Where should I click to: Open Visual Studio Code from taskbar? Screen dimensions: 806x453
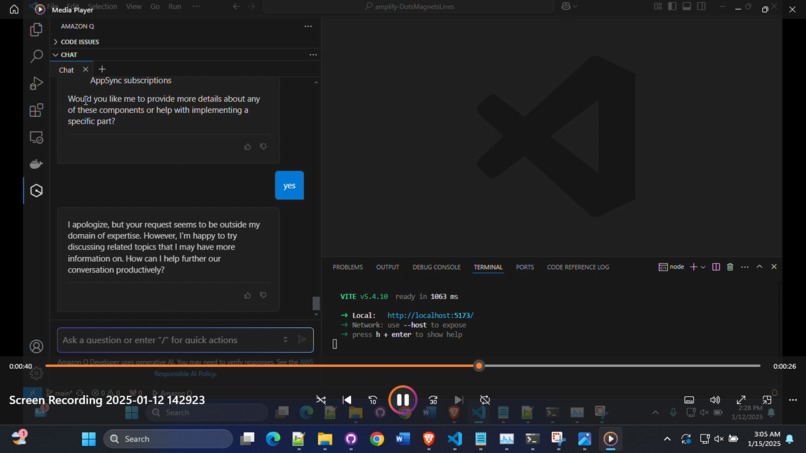[x=454, y=439]
